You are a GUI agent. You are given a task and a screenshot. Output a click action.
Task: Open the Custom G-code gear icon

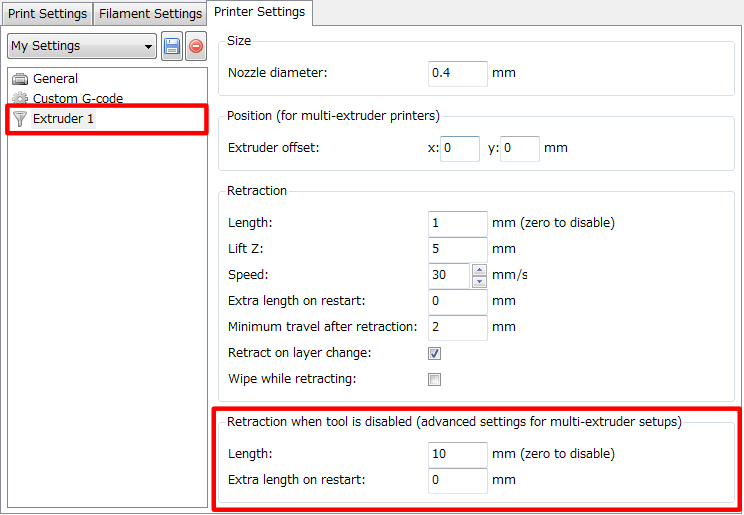(20, 98)
